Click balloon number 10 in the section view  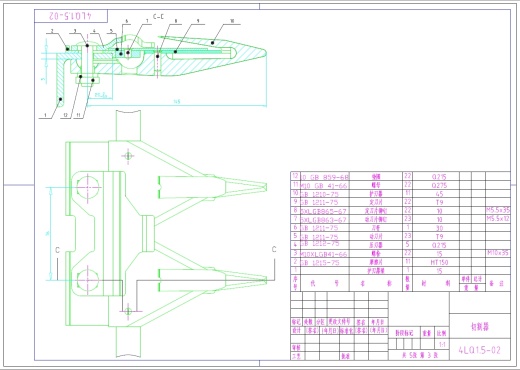click(232, 21)
